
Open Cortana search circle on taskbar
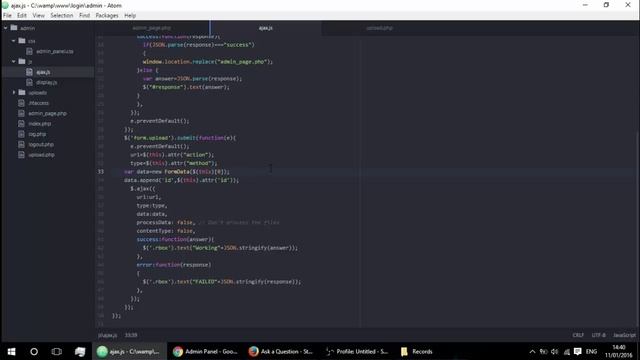point(34,351)
